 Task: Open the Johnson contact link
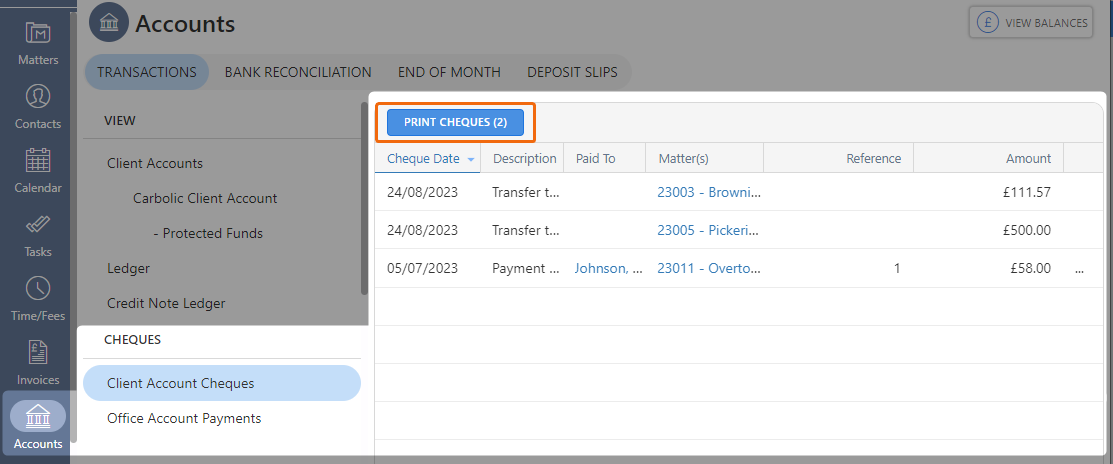tap(608, 268)
